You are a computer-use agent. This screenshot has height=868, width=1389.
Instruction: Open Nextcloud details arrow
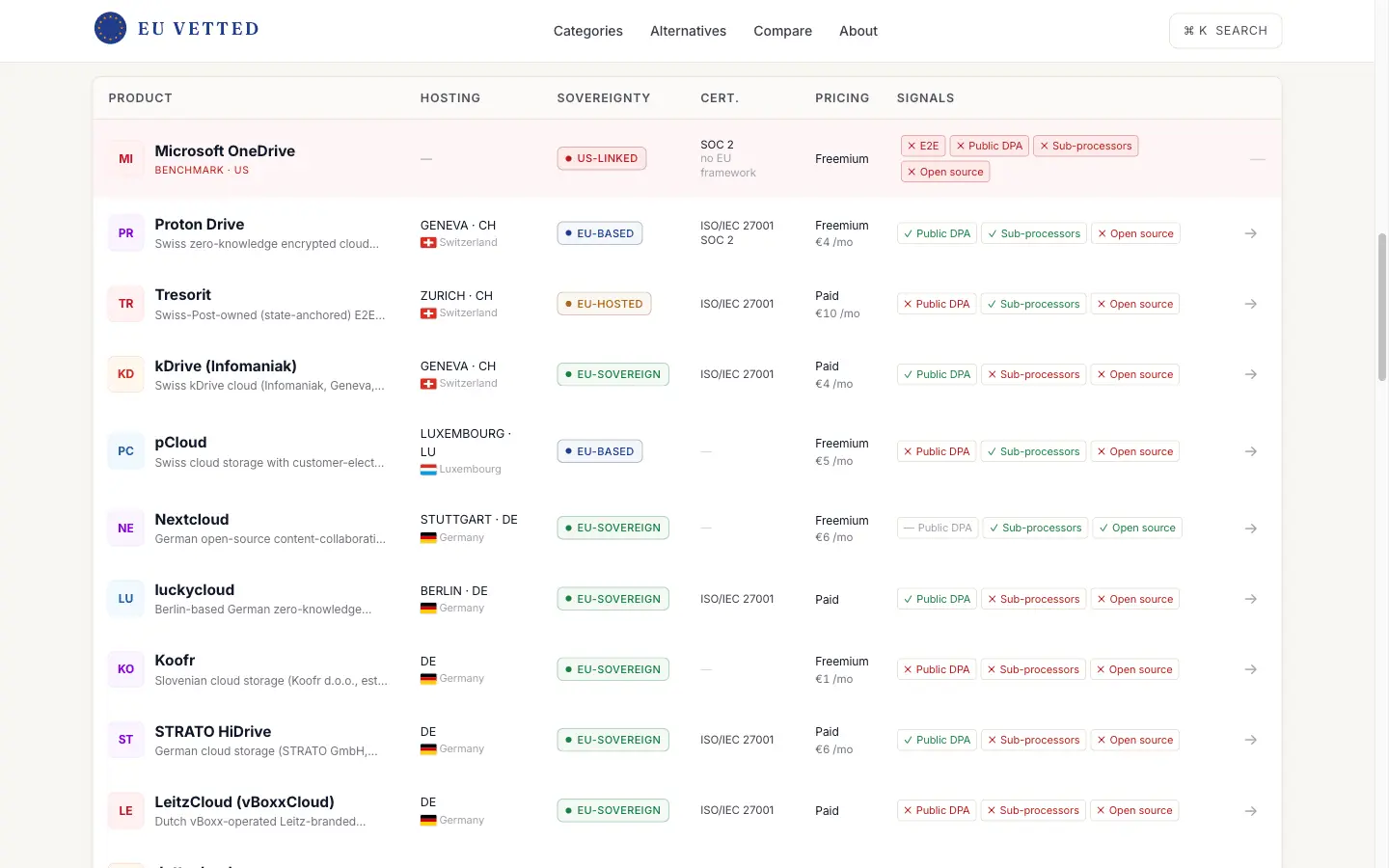[x=1250, y=529]
